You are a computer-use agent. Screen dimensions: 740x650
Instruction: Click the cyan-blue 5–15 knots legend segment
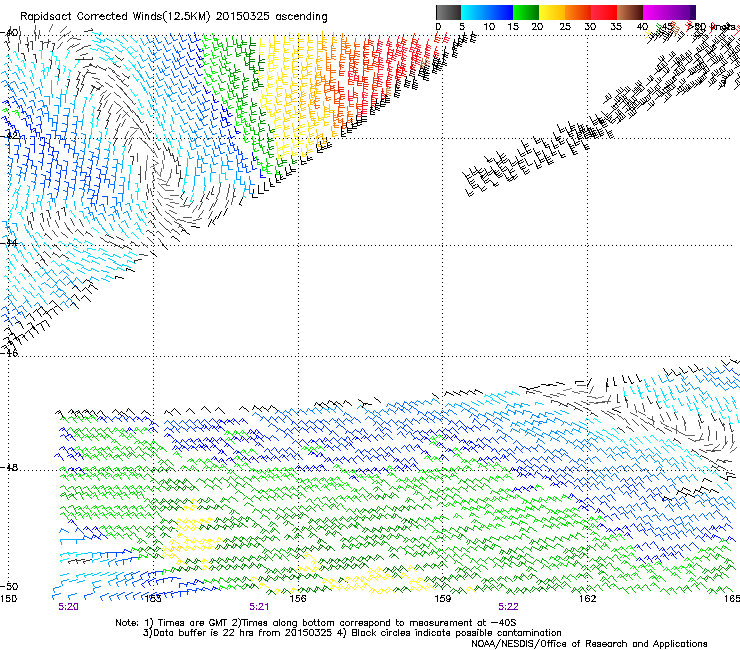pos(487,12)
